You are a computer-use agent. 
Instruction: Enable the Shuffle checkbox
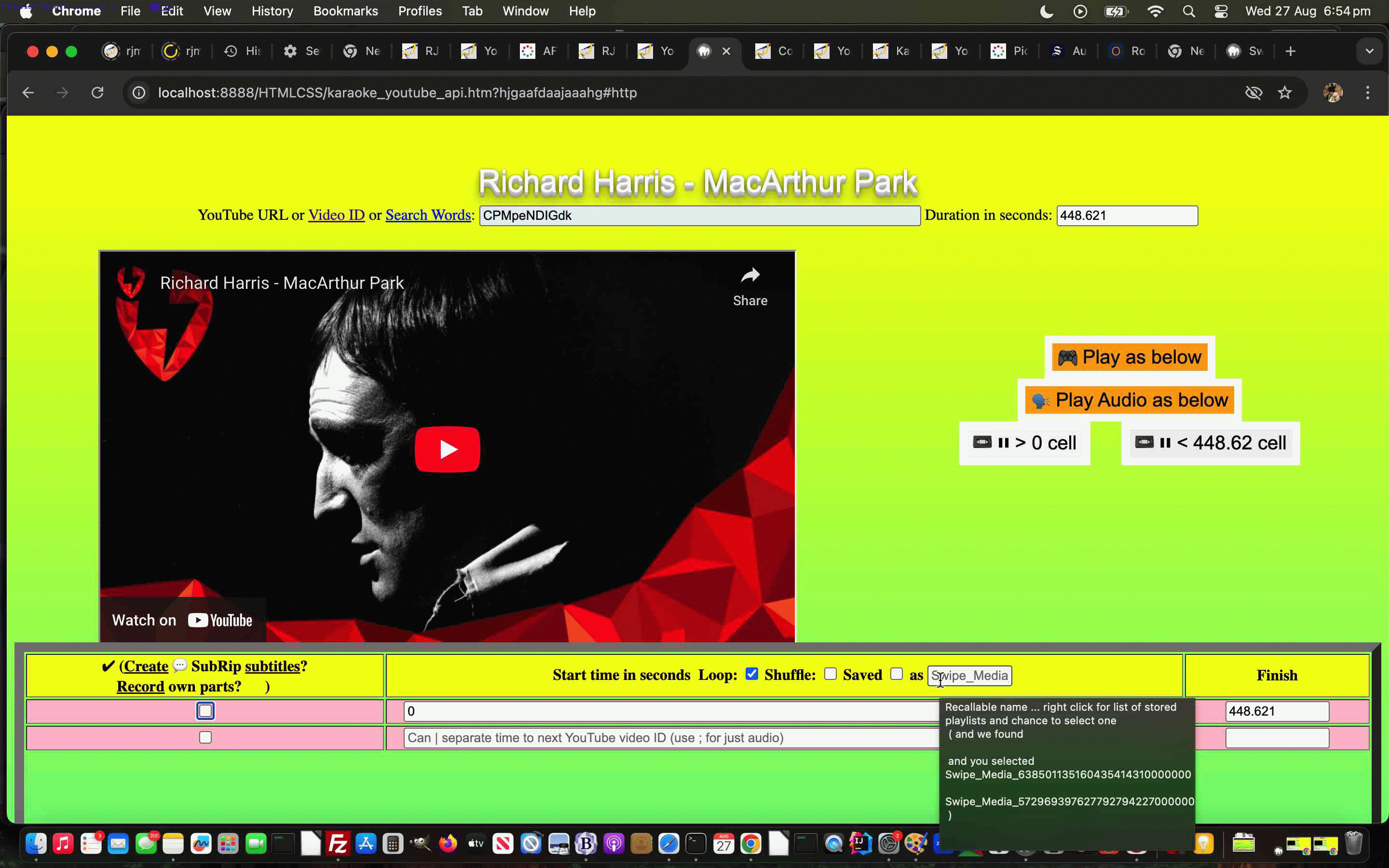830,674
